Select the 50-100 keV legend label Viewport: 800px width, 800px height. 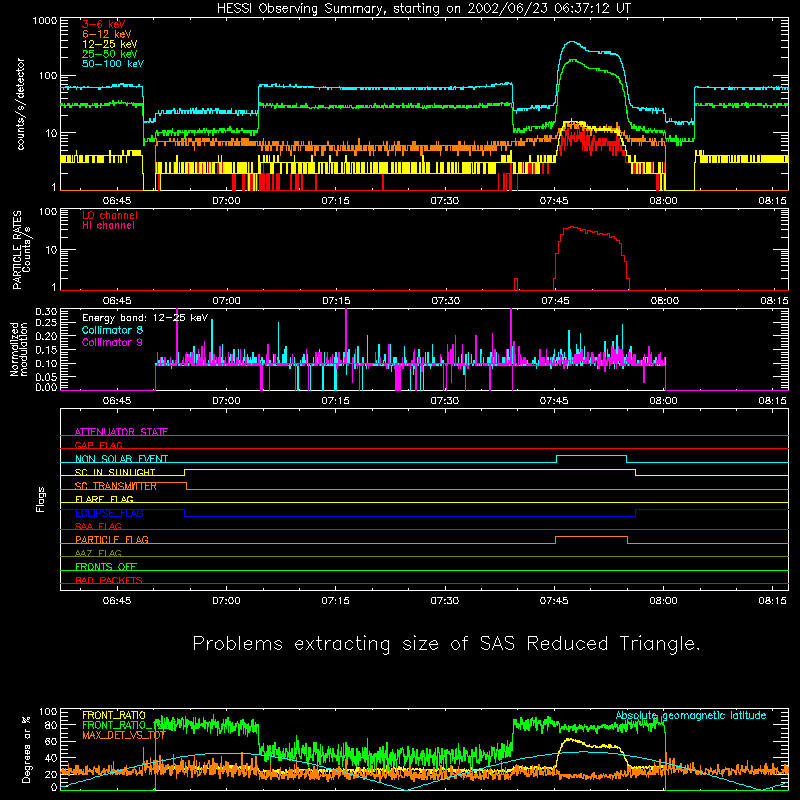click(113, 64)
